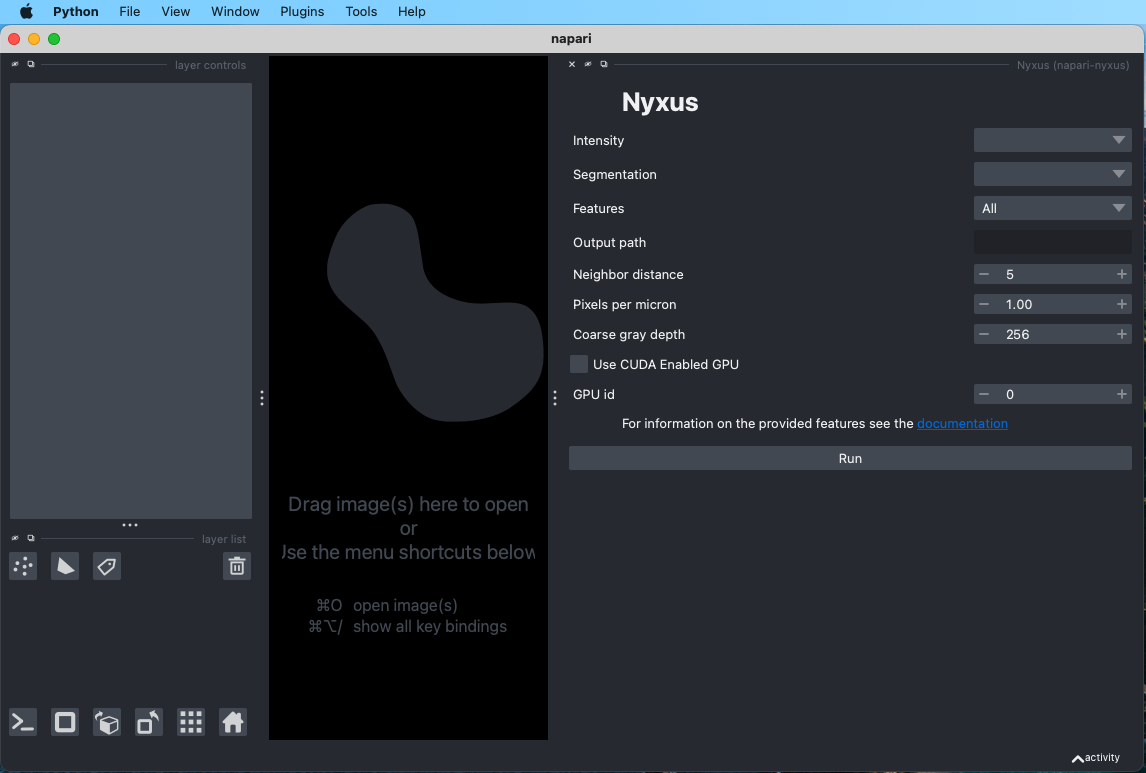Decrease Neighbor distance value
This screenshot has width=1146, height=773.
click(x=984, y=274)
